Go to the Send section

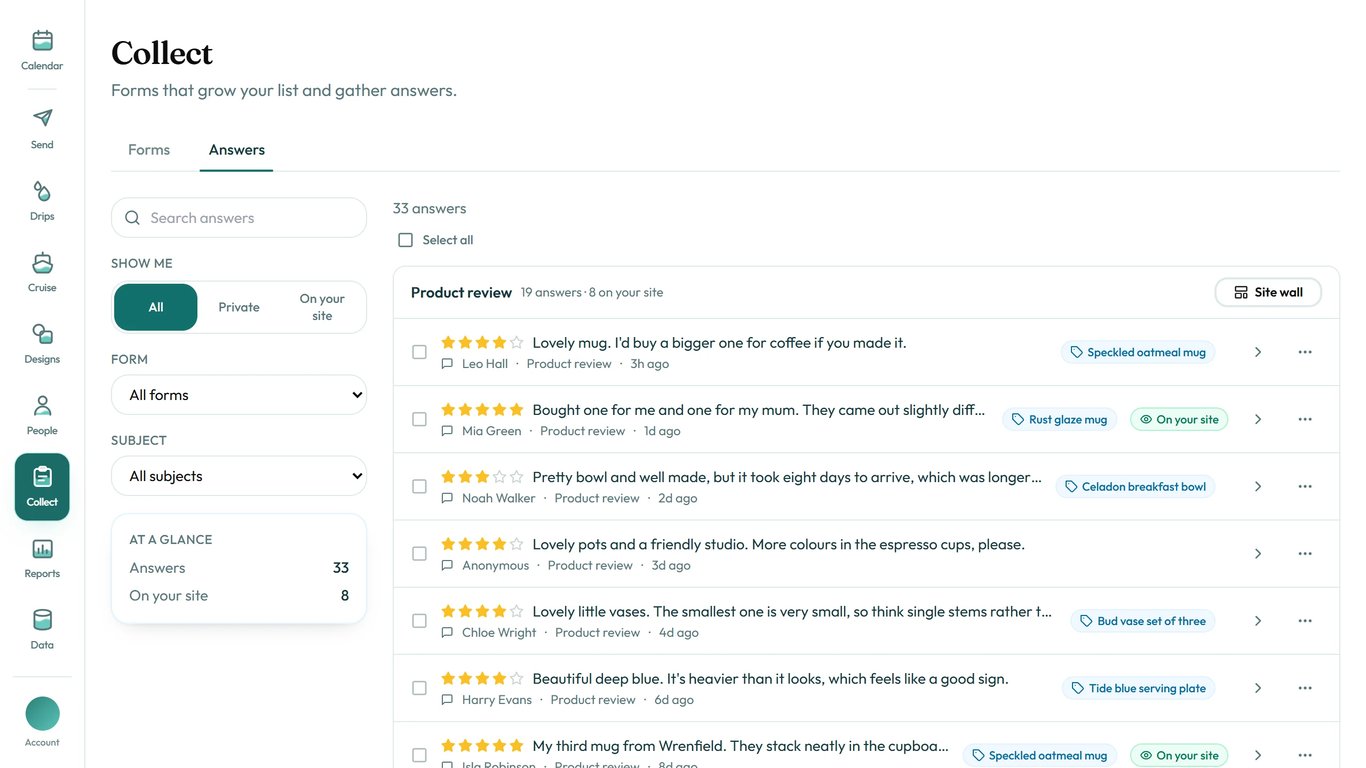[x=42, y=129]
